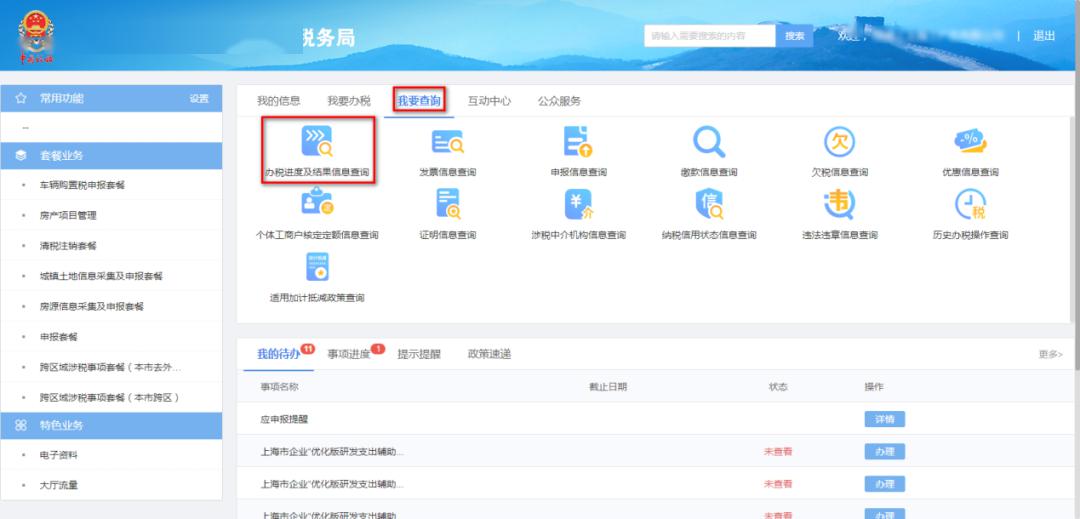This screenshot has height=519, width=1080.
Task: Open the 欠税信息查询 icon
Action: click(x=839, y=141)
